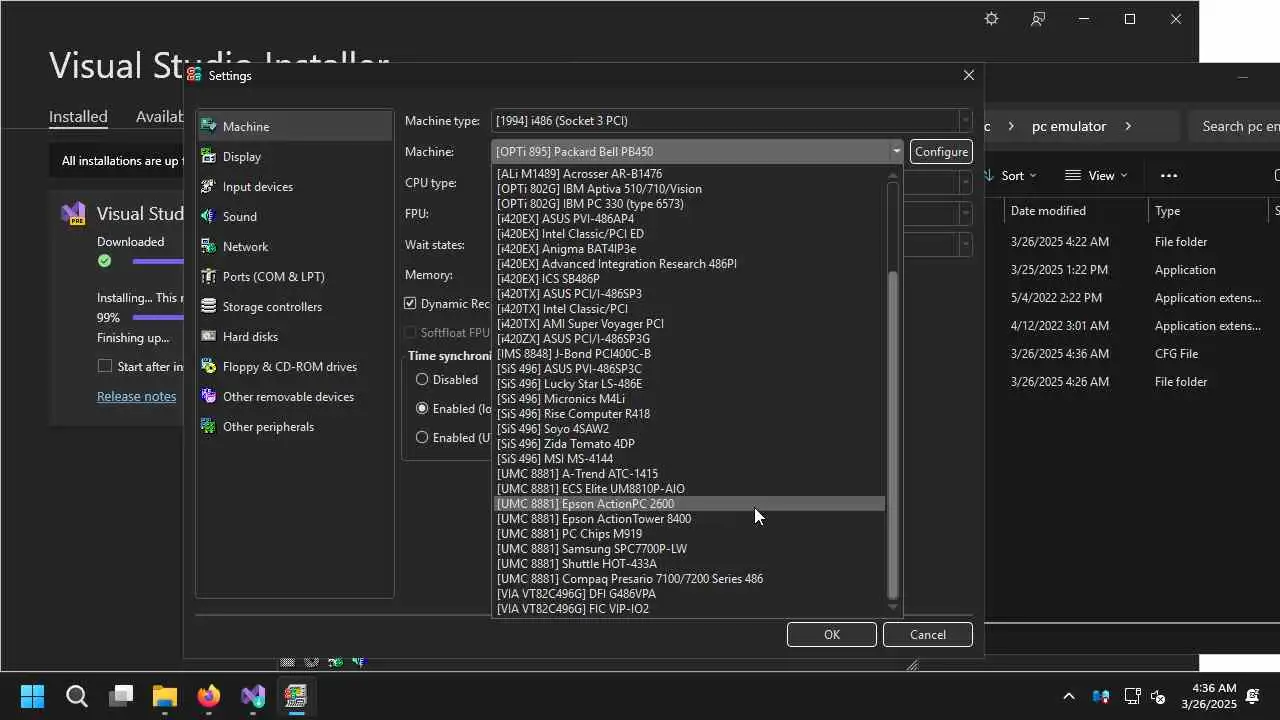
Task: Toggle Start after installation checkbox
Action: (x=104, y=366)
